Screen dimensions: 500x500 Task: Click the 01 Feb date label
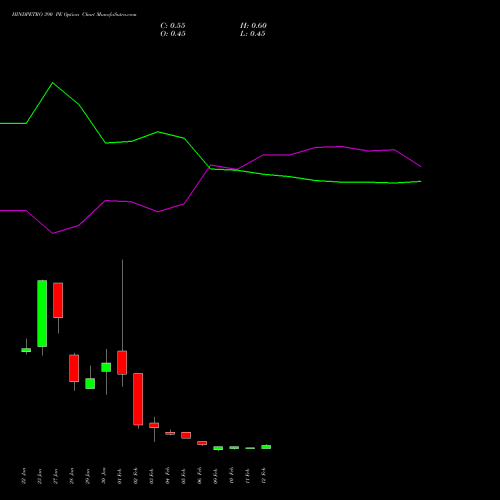pyautogui.click(x=119, y=476)
